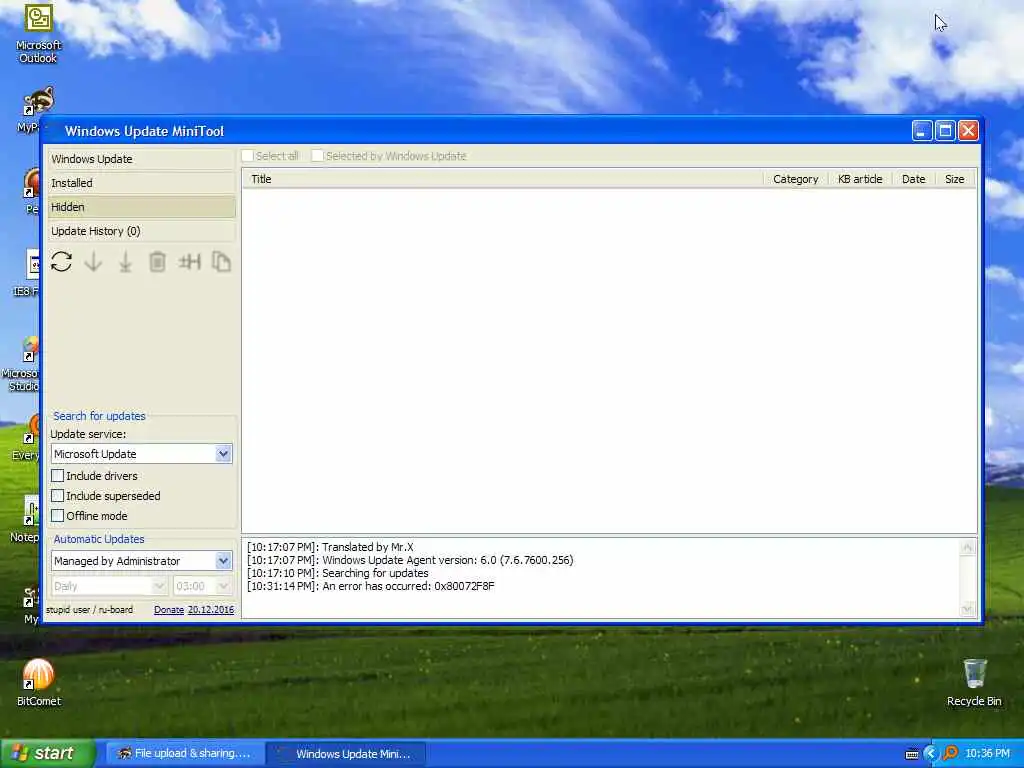
Task: Toggle Offline mode checkbox
Action: click(57, 515)
